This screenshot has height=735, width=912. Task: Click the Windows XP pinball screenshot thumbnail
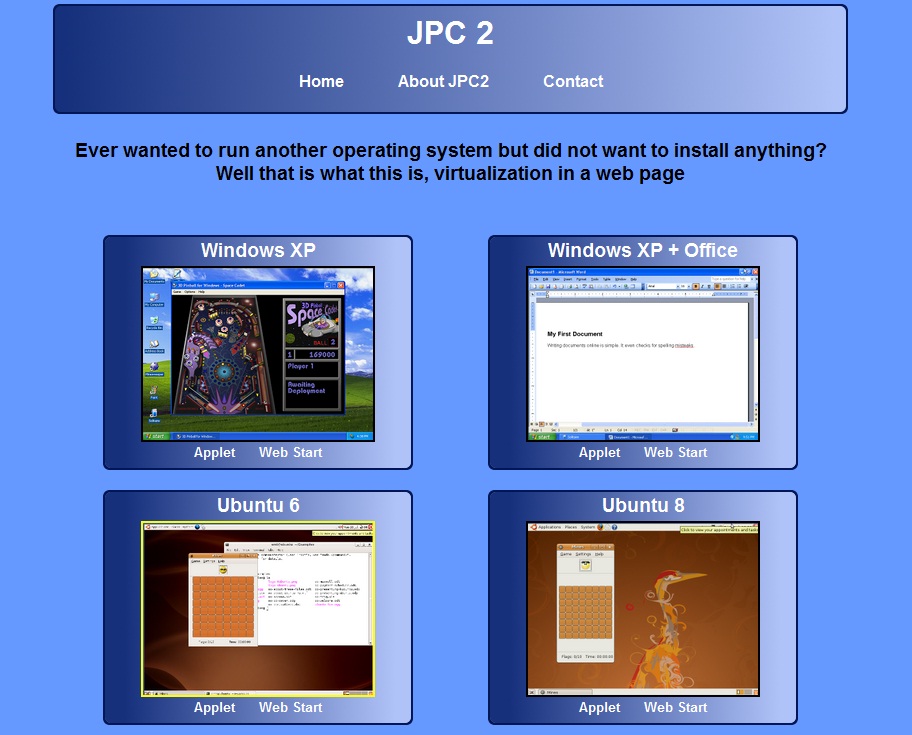pos(258,354)
